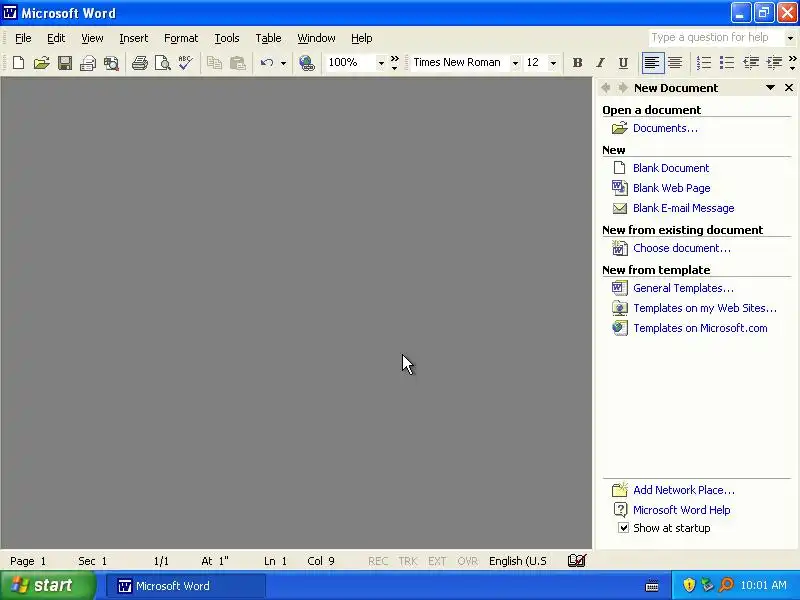800x600 pixels.
Task: Toggle Align Left paragraph alignment
Action: (x=652, y=63)
